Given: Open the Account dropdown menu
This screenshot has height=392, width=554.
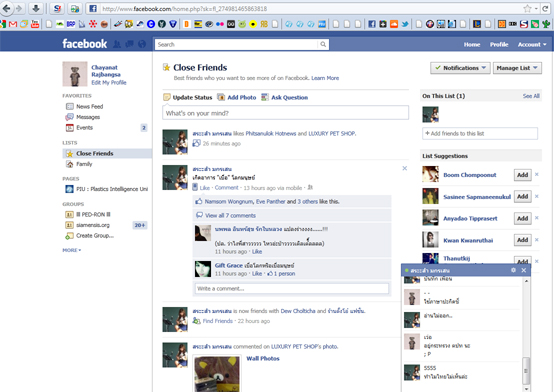Looking at the screenshot, I should pyautogui.click(x=532, y=45).
